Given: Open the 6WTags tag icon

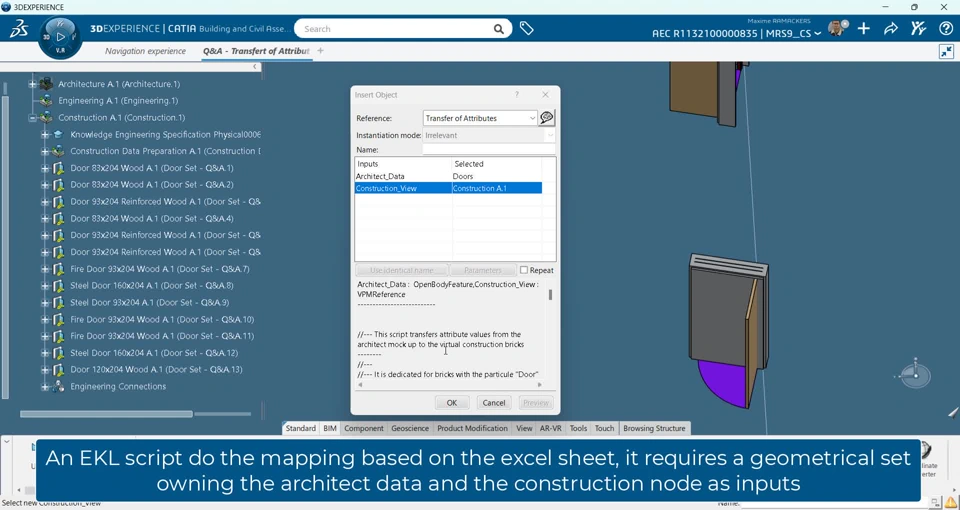Looking at the screenshot, I should 526,28.
